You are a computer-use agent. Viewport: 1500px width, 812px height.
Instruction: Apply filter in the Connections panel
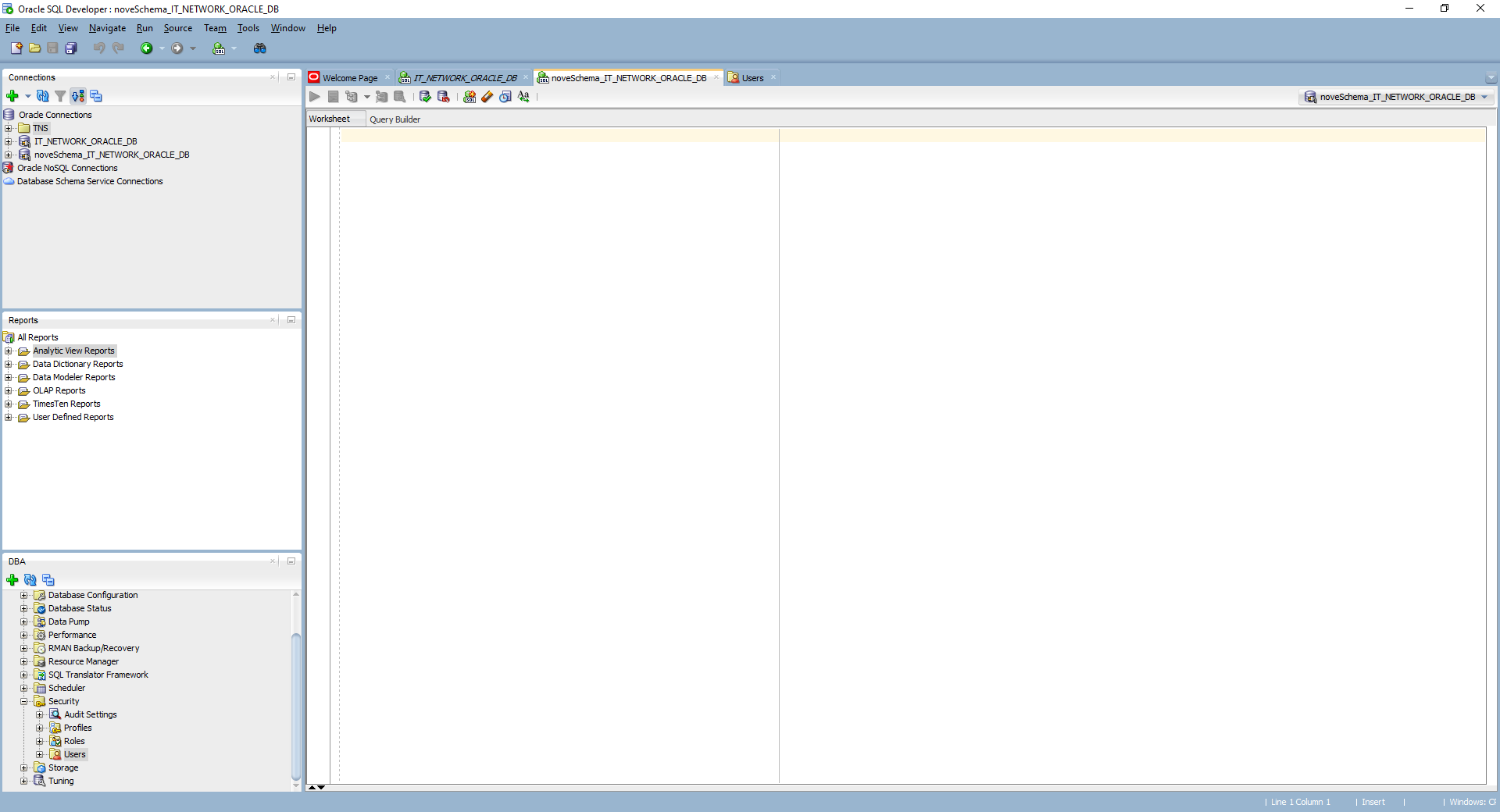[60, 96]
